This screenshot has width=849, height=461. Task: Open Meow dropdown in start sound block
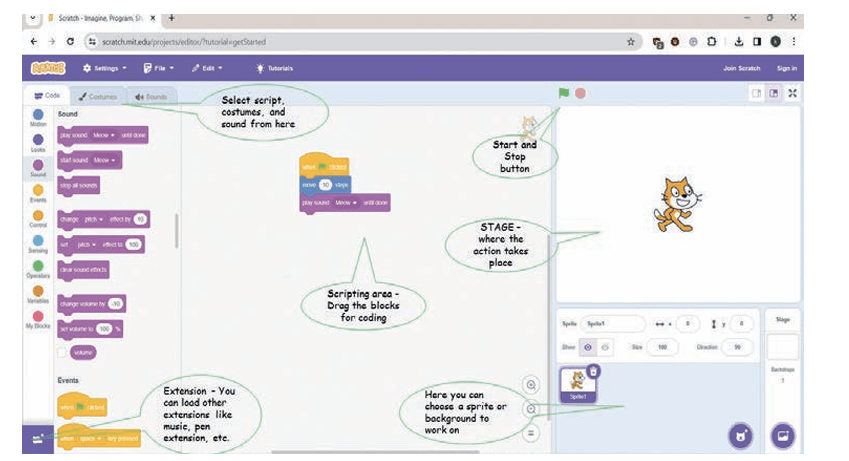point(104,160)
